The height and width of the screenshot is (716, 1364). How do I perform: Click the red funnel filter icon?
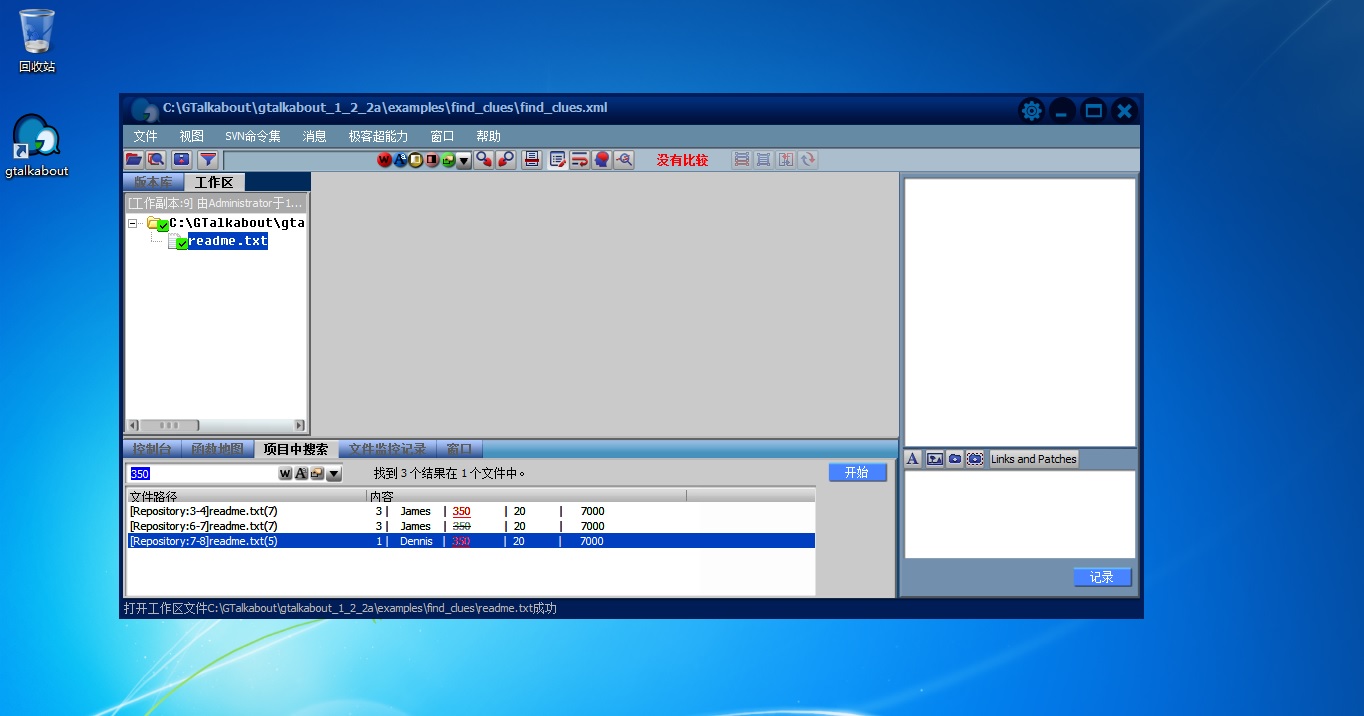[207, 159]
